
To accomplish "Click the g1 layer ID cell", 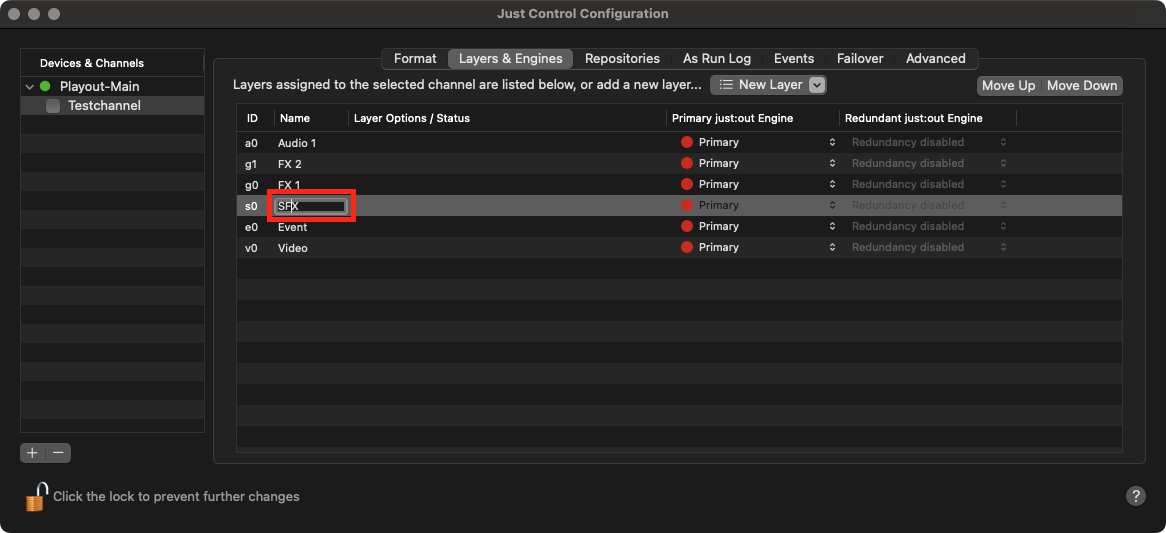I will (x=251, y=164).
